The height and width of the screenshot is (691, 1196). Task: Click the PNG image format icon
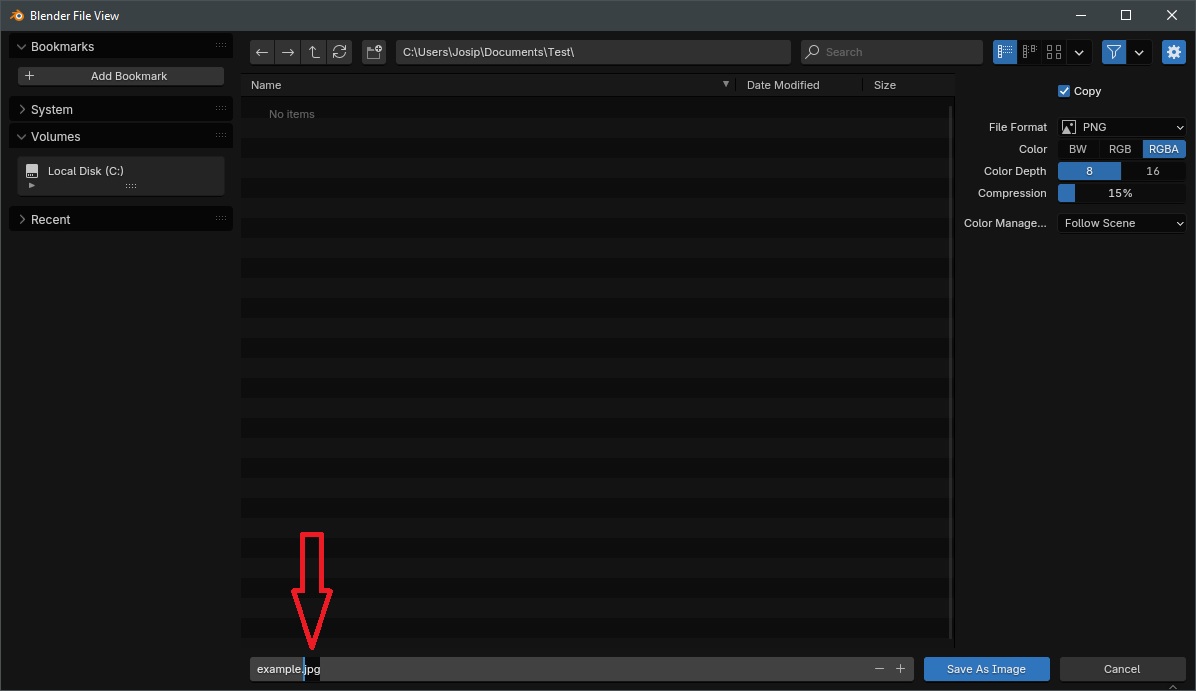click(1069, 127)
